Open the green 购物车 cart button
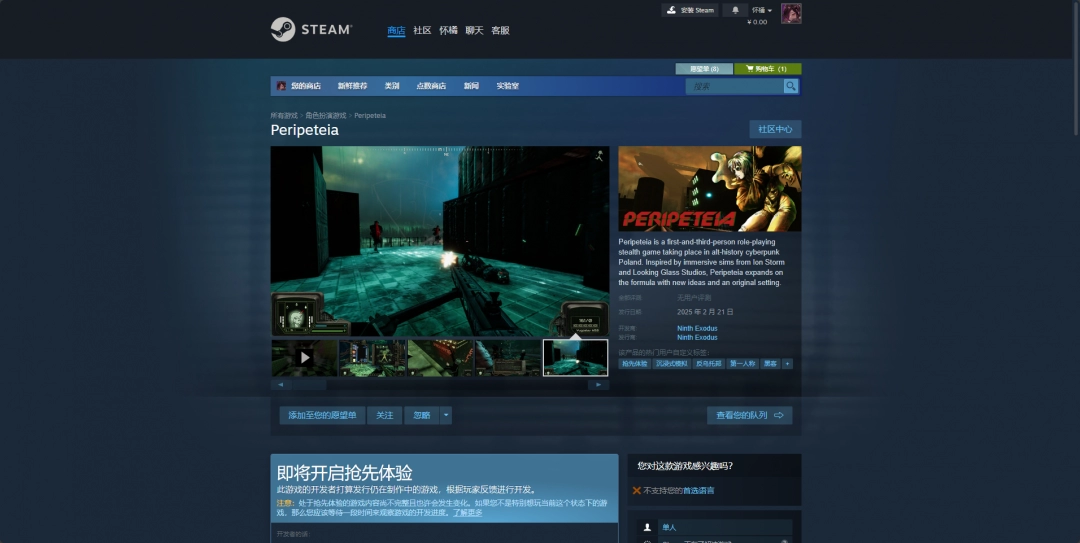 click(768, 69)
